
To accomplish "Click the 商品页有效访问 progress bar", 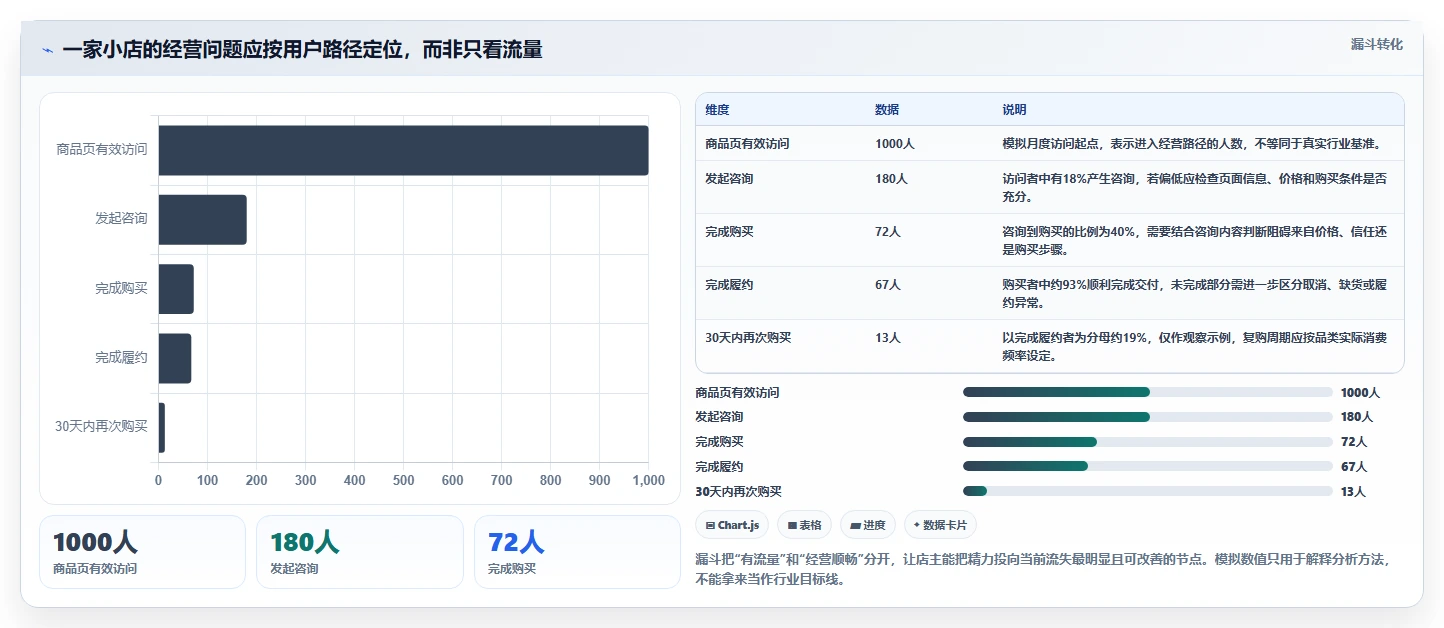I will tap(1148, 393).
